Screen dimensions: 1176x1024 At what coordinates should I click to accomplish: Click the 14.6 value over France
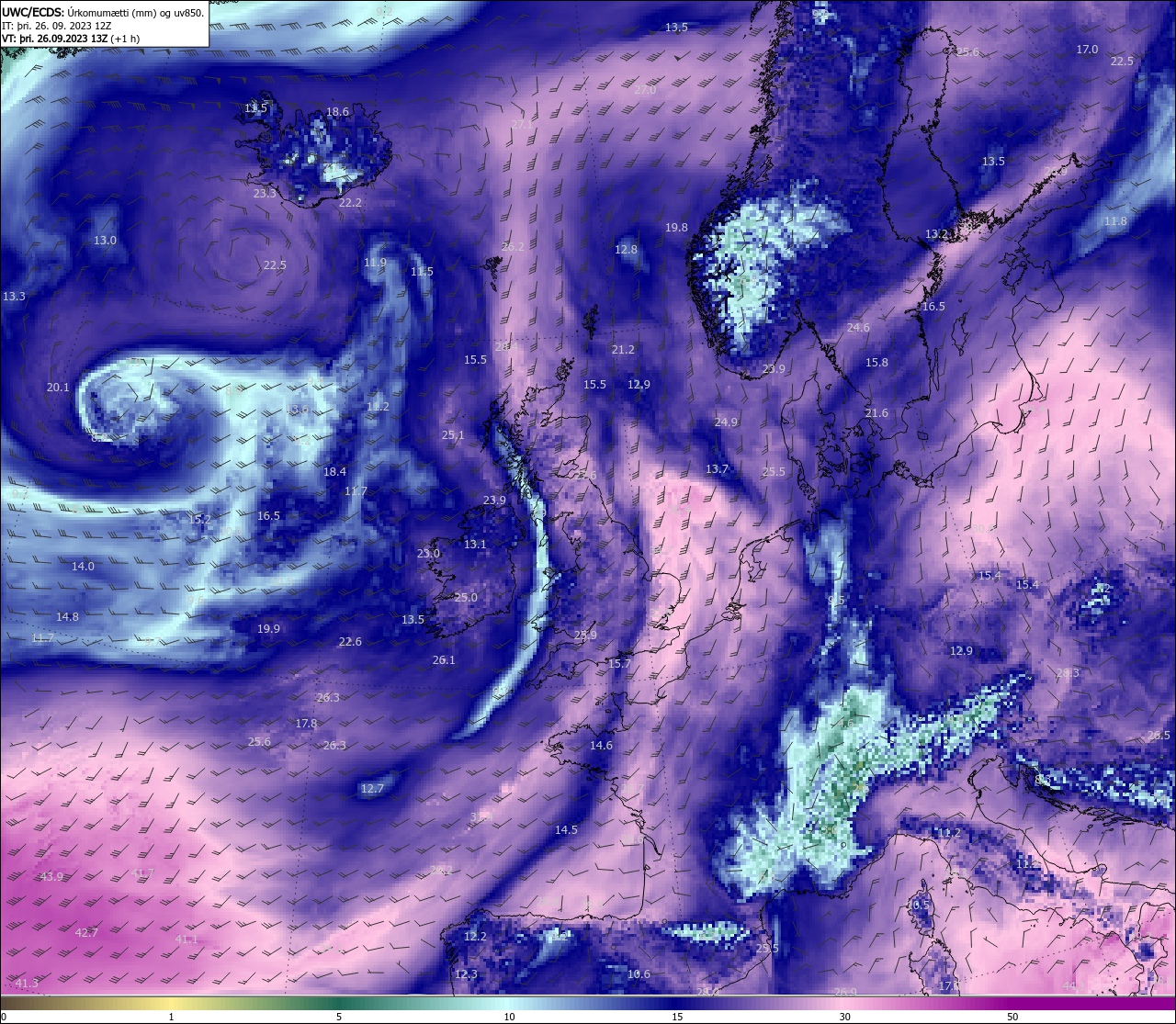pyautogui.click(x=601, y=745)
